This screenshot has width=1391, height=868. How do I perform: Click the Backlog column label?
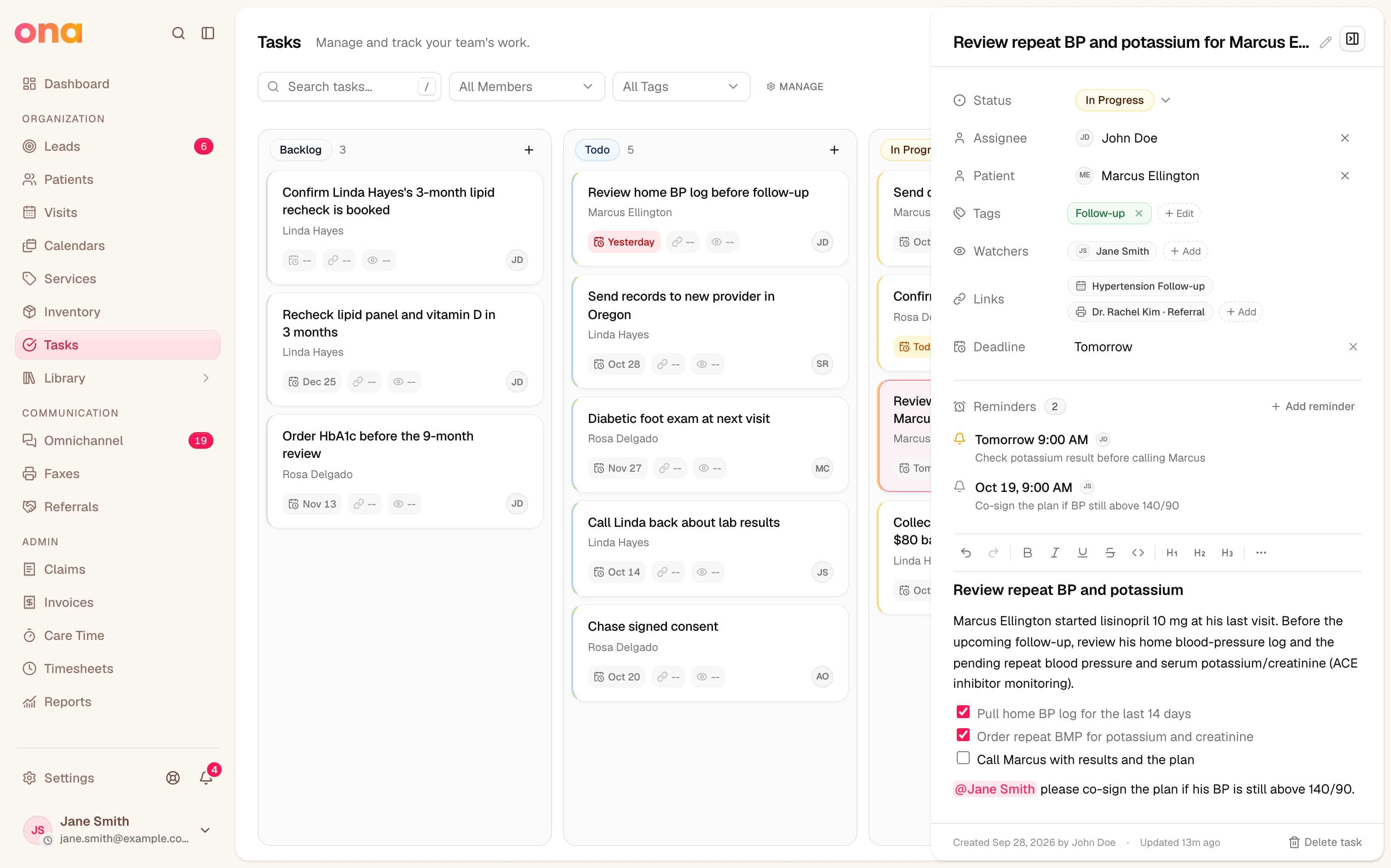[300, 150]
